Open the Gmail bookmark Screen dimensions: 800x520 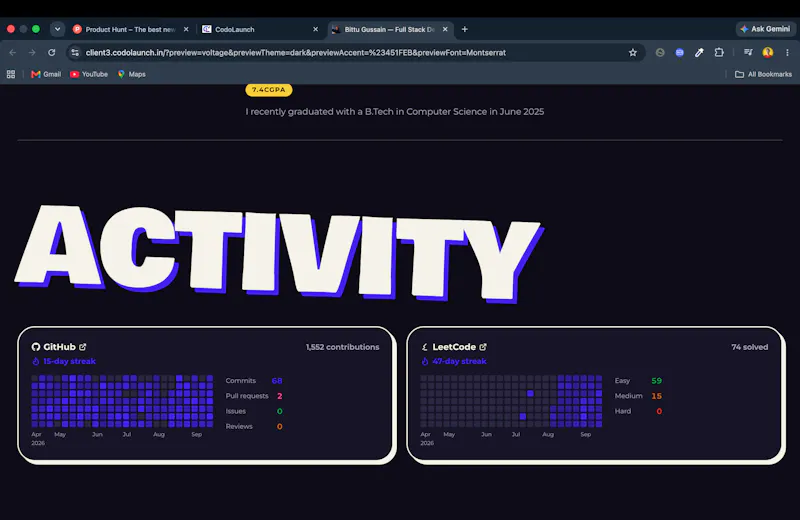46,74
